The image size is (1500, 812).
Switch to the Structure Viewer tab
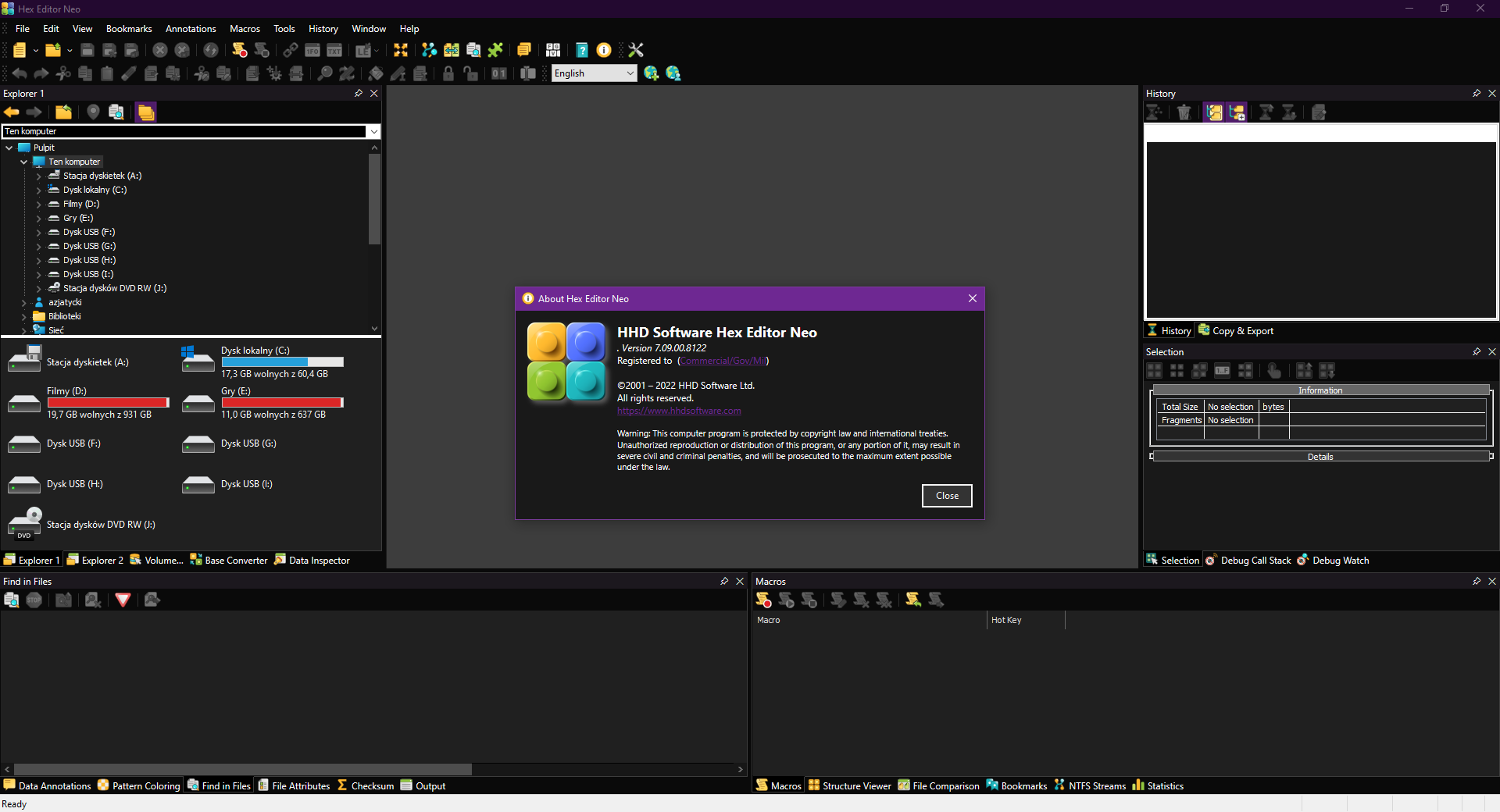[849, 785]
